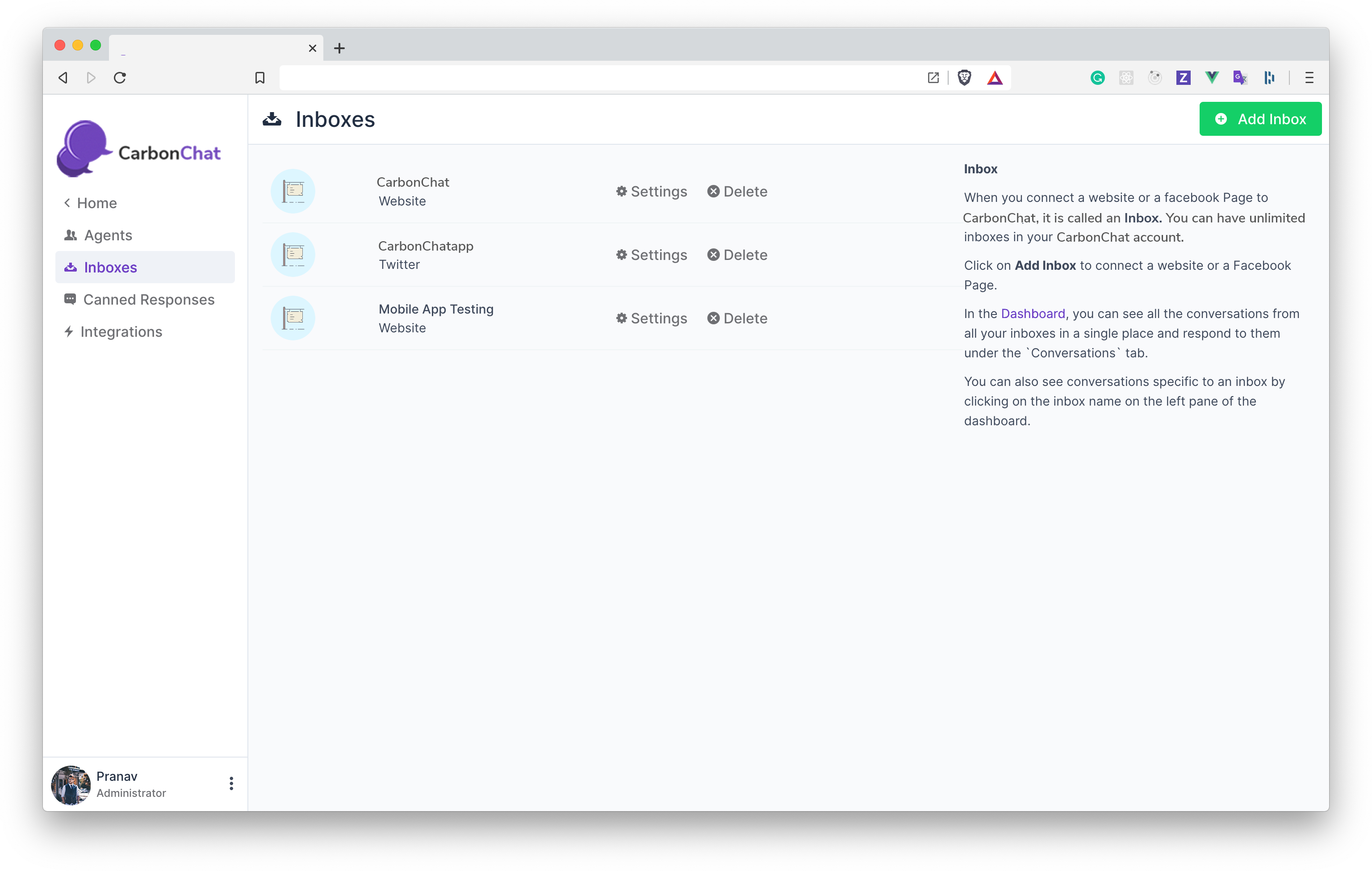Click the Brave Shields lion icon
This screenshot has width=1372, height=871.
coord(964,77)
